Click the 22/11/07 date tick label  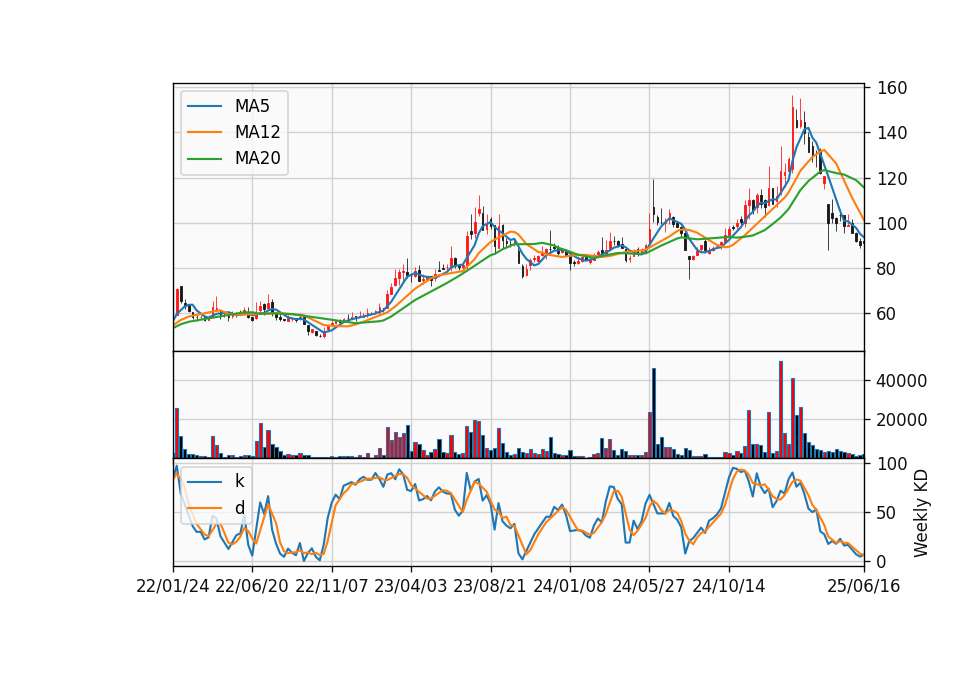[x=332, y=586]
